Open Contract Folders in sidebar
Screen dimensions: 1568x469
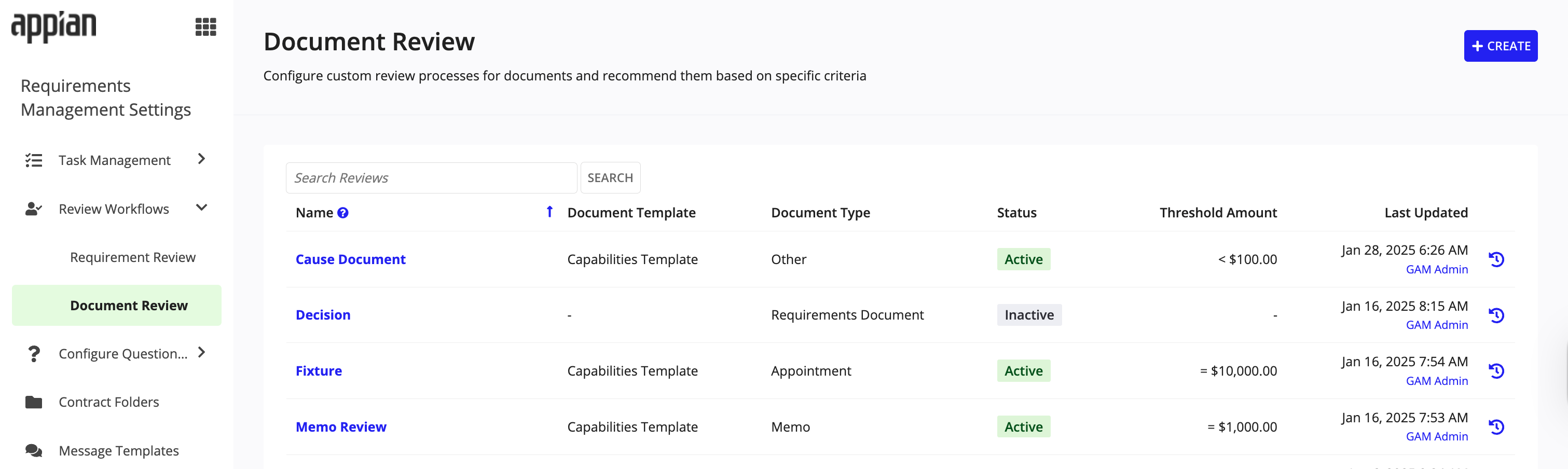click(108, 402)
